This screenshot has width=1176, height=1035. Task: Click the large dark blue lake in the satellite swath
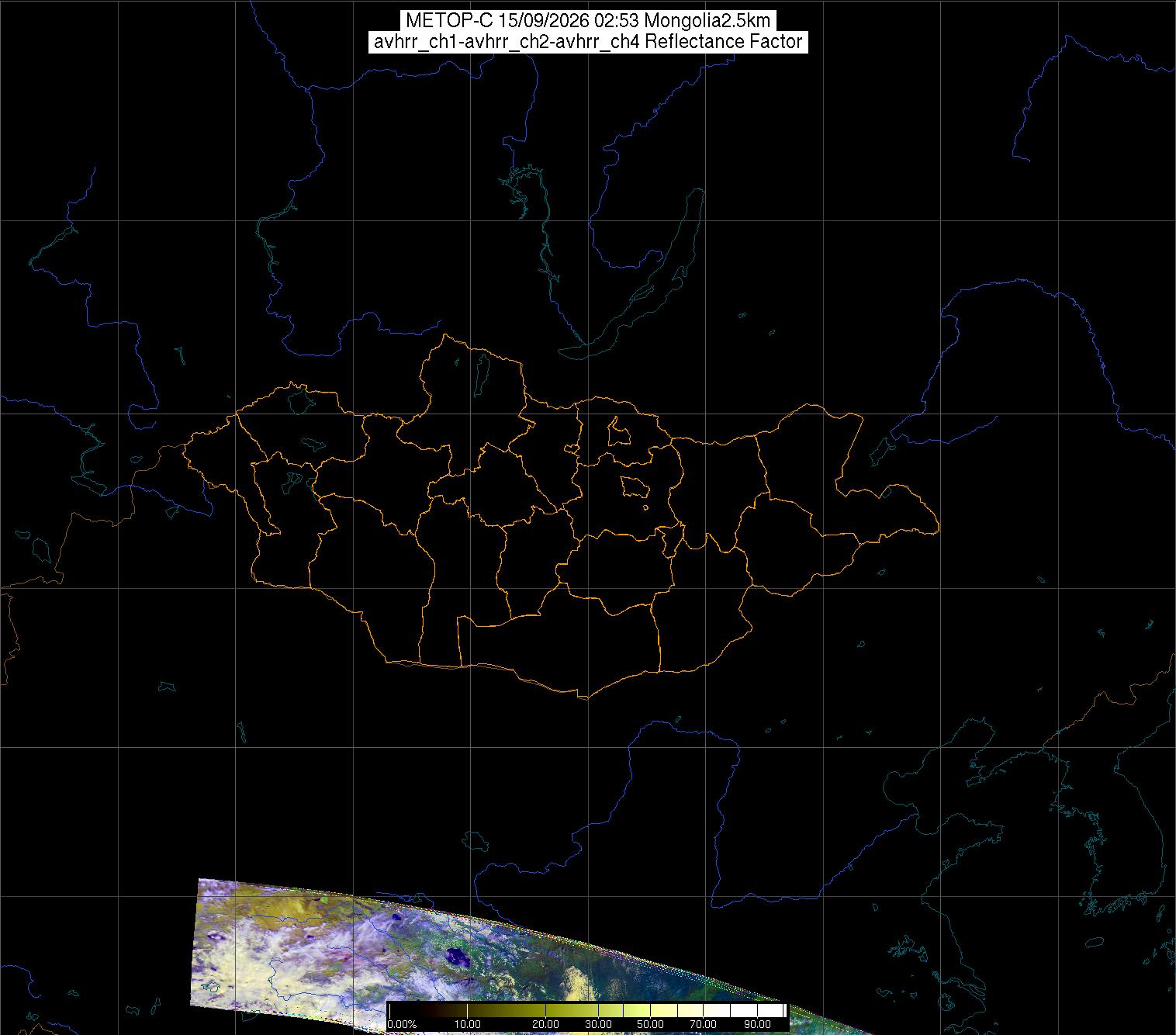point(456,956)
